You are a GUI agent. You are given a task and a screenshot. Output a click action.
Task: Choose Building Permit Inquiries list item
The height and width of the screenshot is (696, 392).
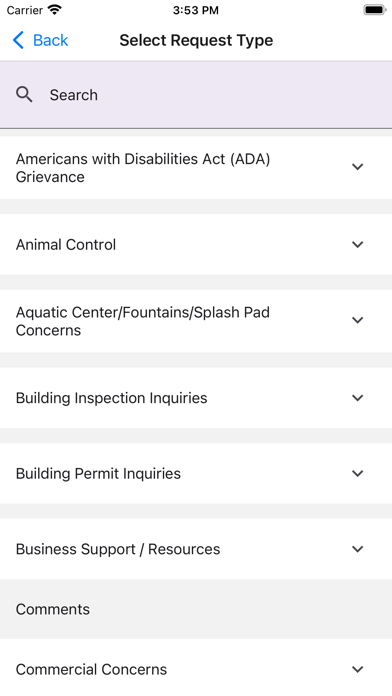coord(196,474)
